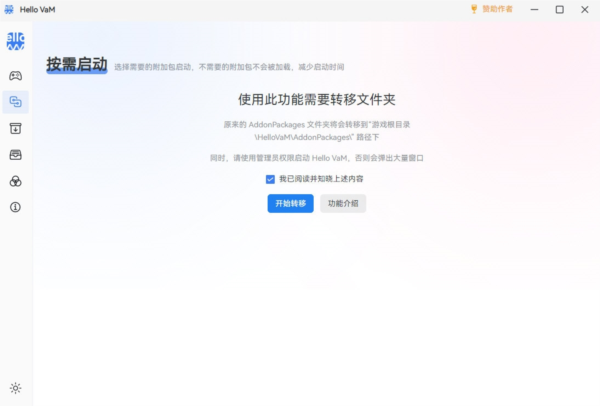Click the 按需启动 page heading
Image resolution: width=600 pixels, height=406 pixels.
(76, 64)
